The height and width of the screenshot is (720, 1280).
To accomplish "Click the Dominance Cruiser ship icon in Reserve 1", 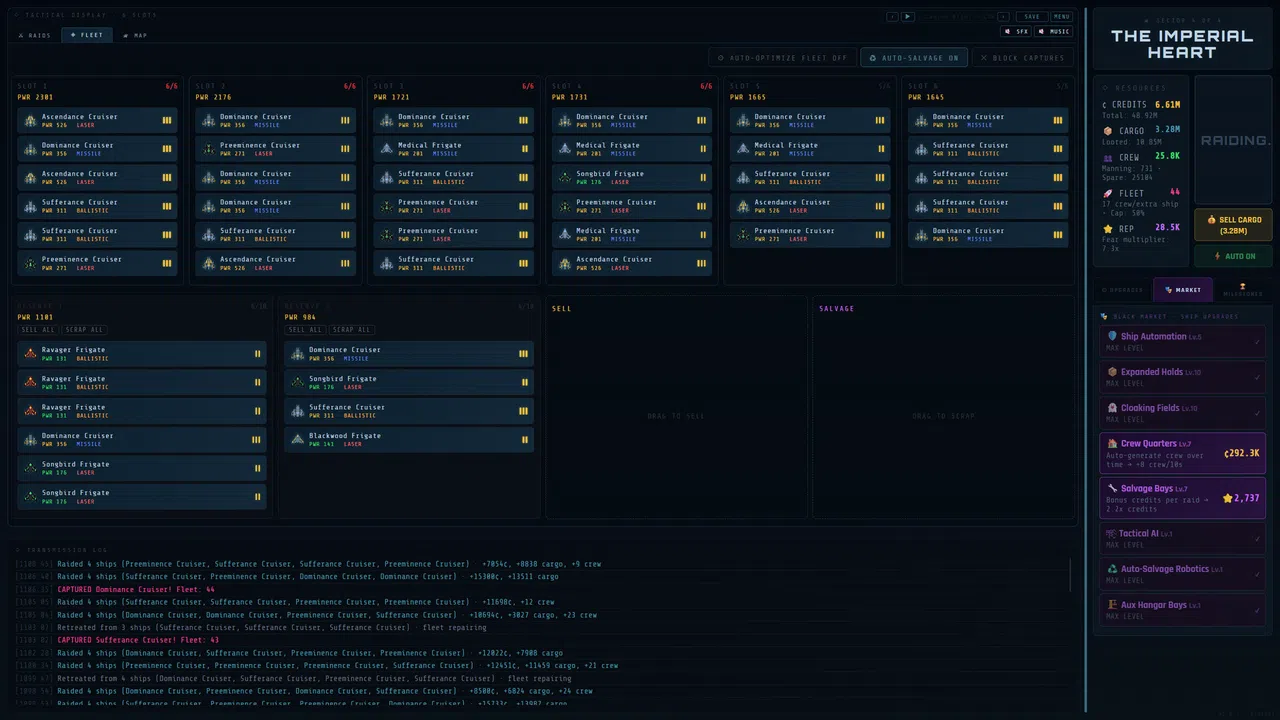I will pyautogui.click(x=31, y=439).
